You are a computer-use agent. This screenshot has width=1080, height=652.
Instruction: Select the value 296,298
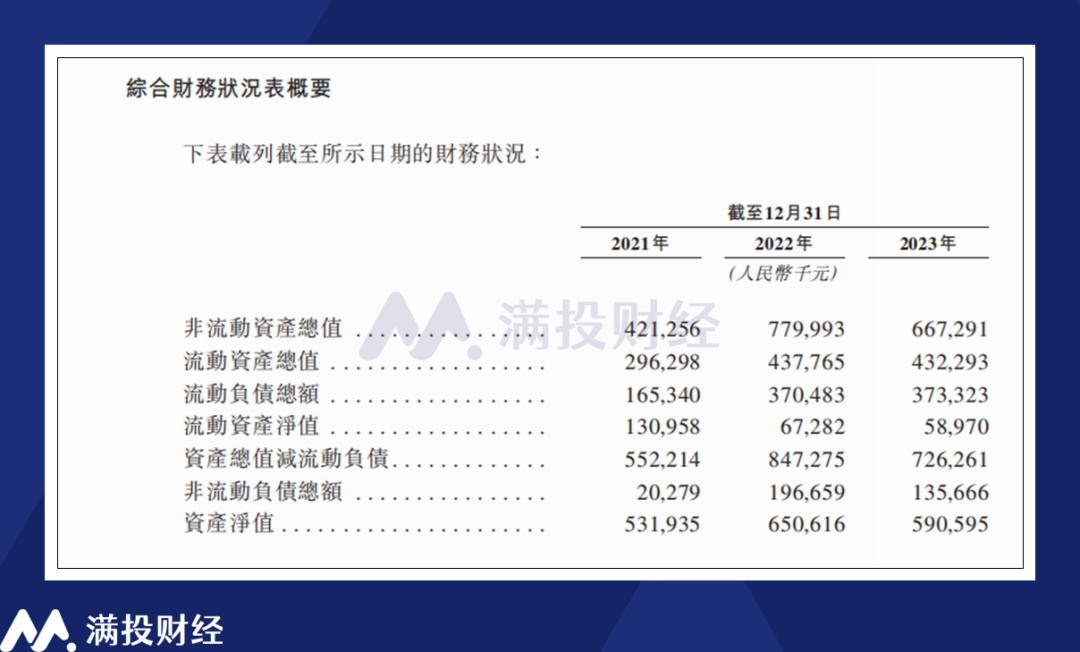coord(662,362)
